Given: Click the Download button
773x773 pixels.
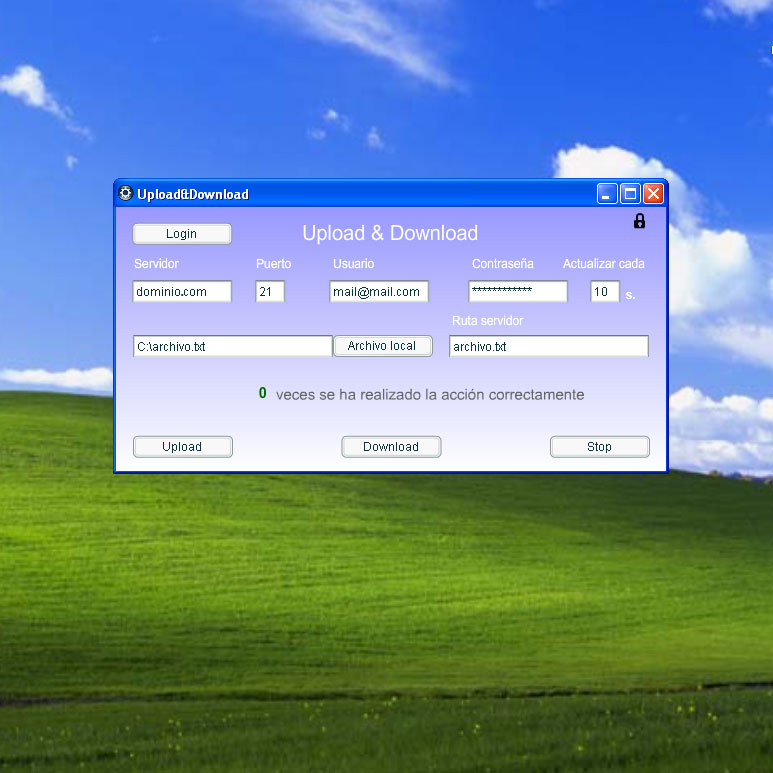Looking at the screenshot, I should 391,447.
